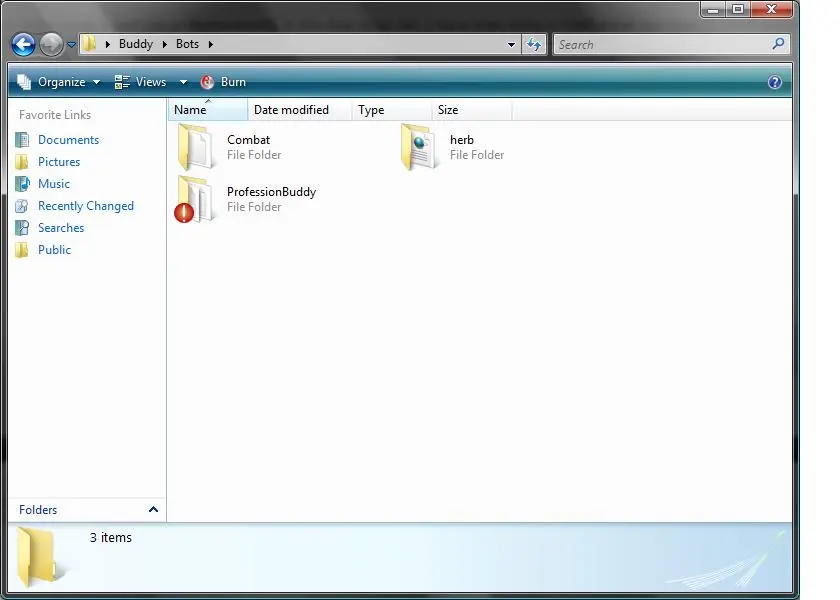This screenshot has width=840, height=600.
Task: Click the ProfessionBuddy folder name text
Action: click(272, 192)
